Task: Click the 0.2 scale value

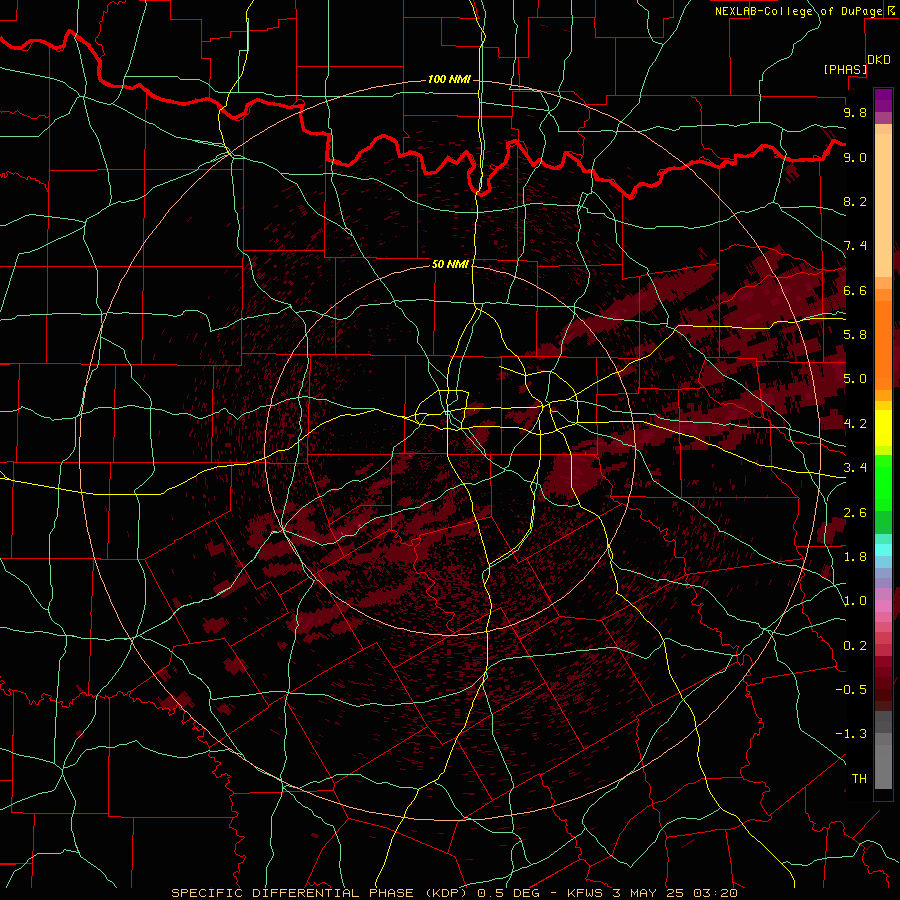Action: (x=855, y=646)
